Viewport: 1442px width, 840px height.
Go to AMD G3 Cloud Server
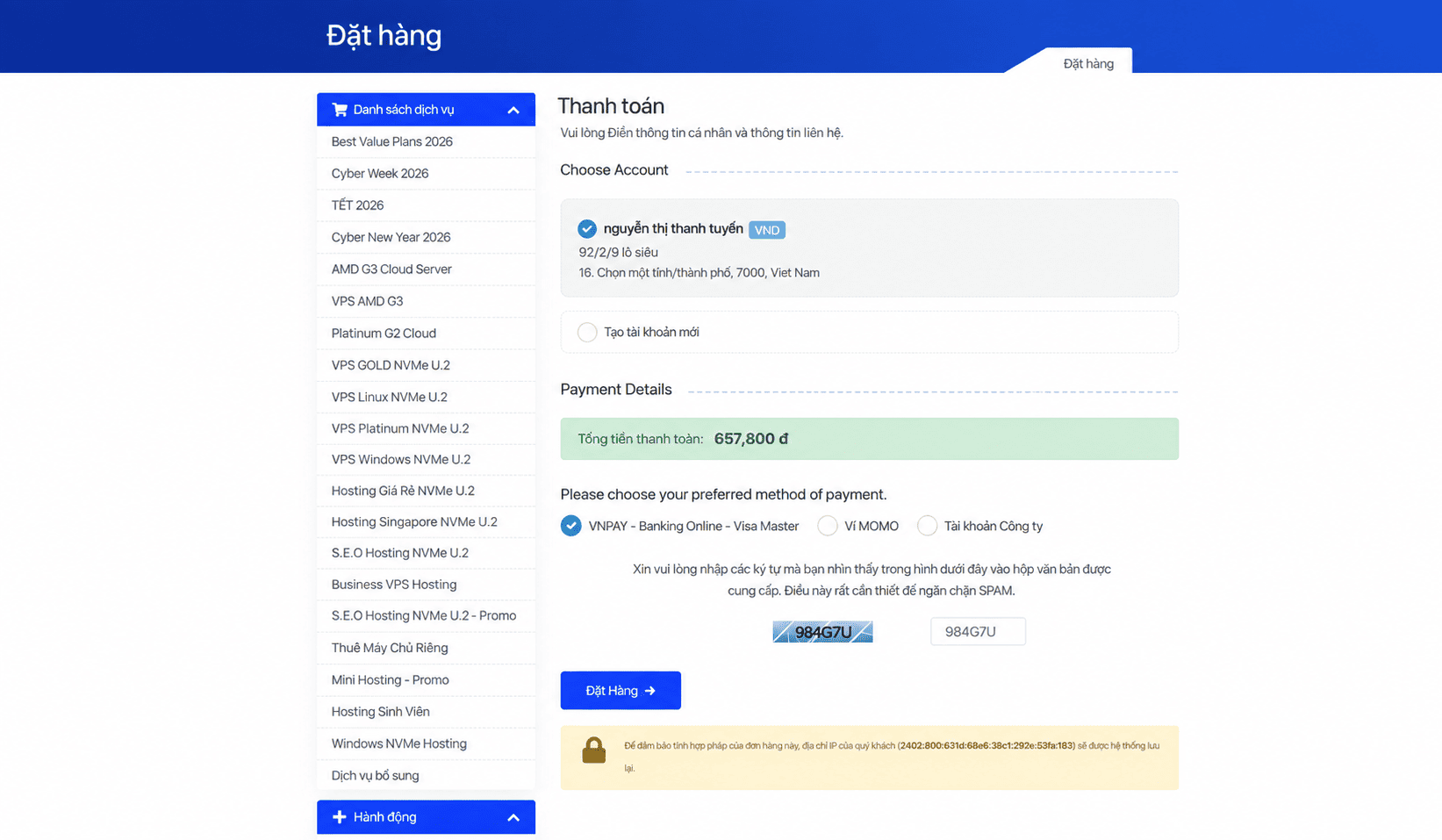[426, 269]
